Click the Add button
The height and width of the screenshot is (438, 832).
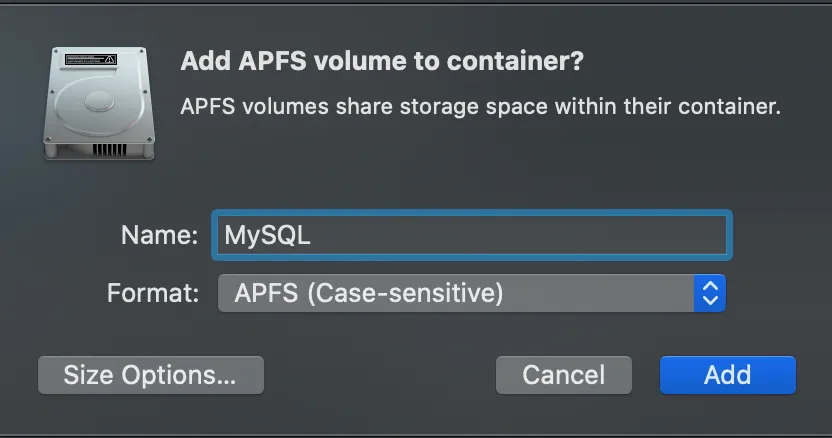pyautogui.click(x=727, y=375)
